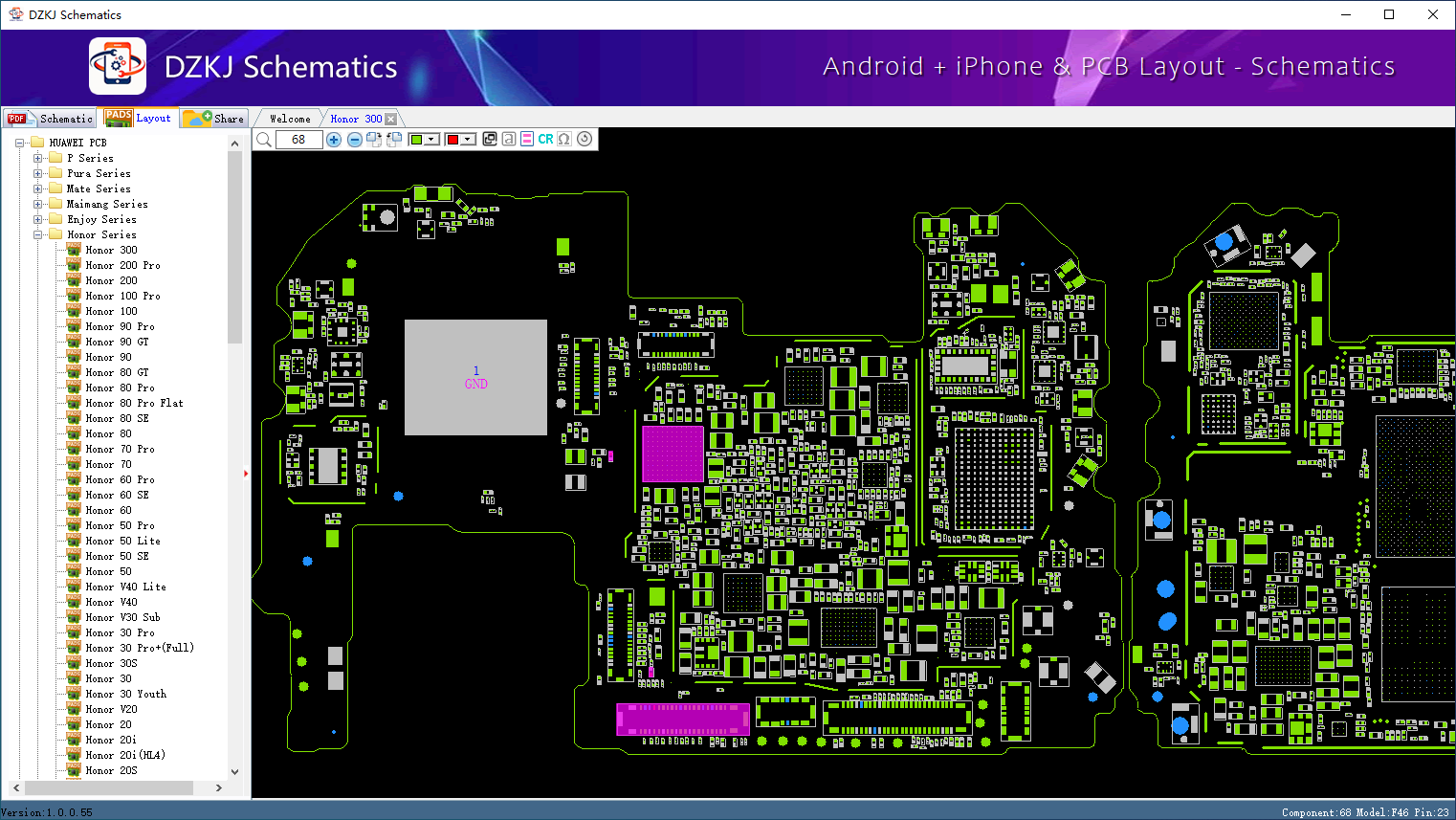This screenshot has height=820, width=1456.
Task: Click the cloud folder Share icon
Action: pos(197,119)
